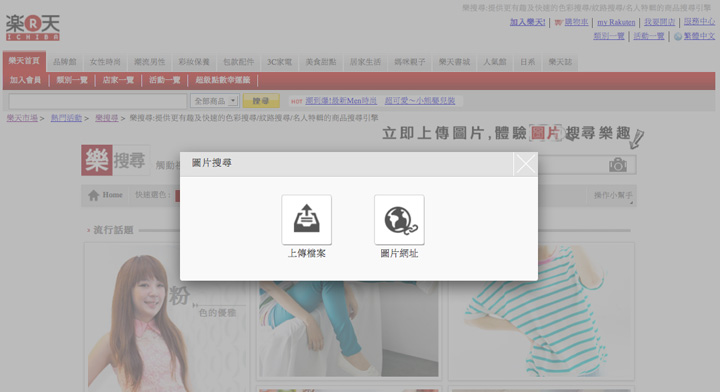Click the shopping cart icon

(558, 22)
